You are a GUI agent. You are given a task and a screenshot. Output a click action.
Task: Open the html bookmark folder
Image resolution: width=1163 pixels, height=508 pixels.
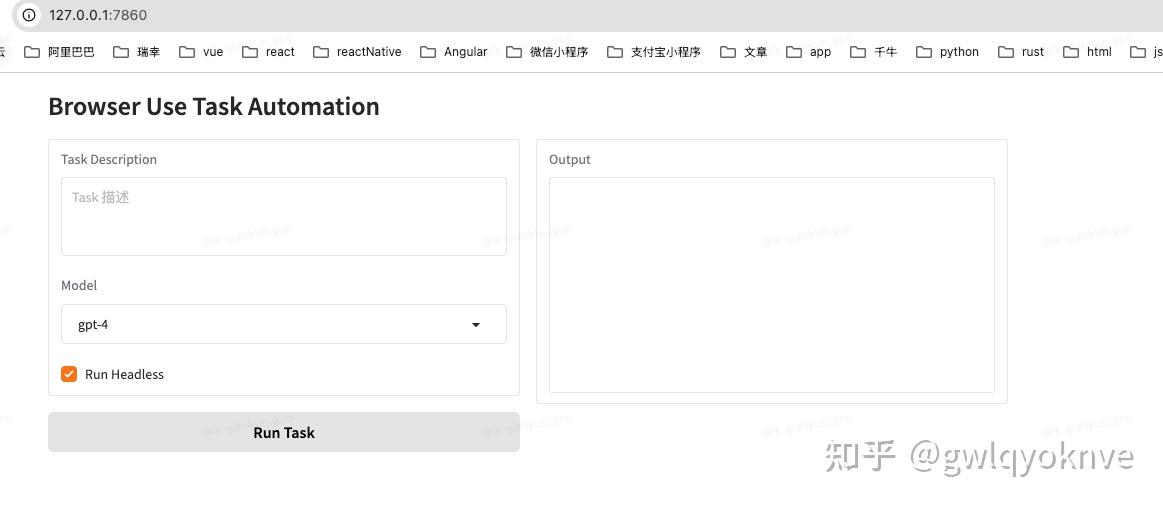click(x=1087, y=52)
